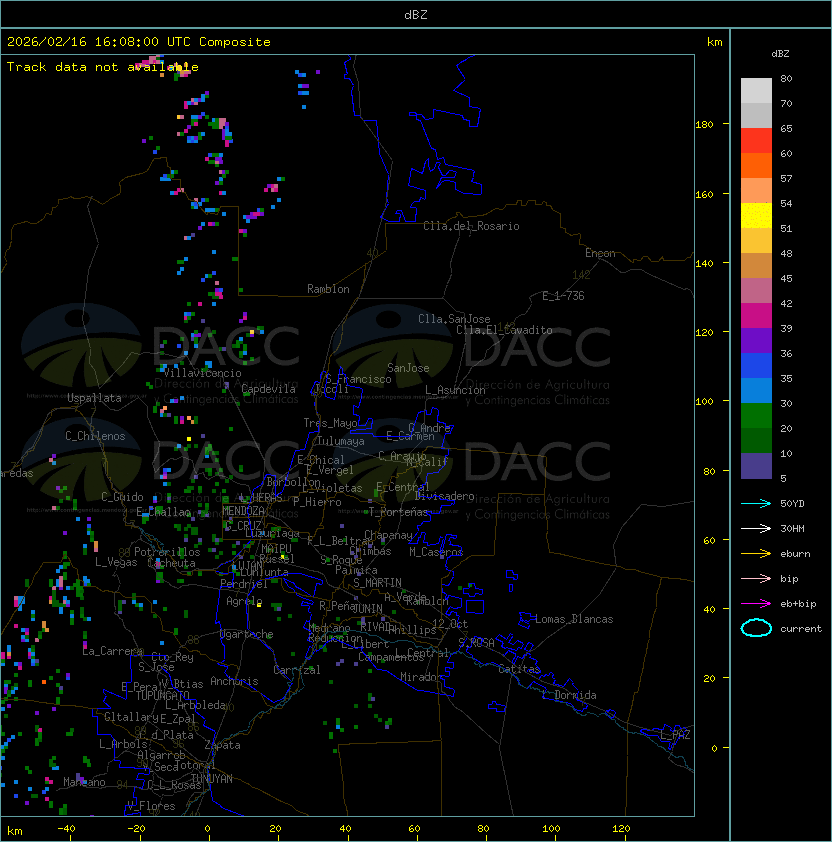Click the UTC Composite timestamp text

(139, 42)
